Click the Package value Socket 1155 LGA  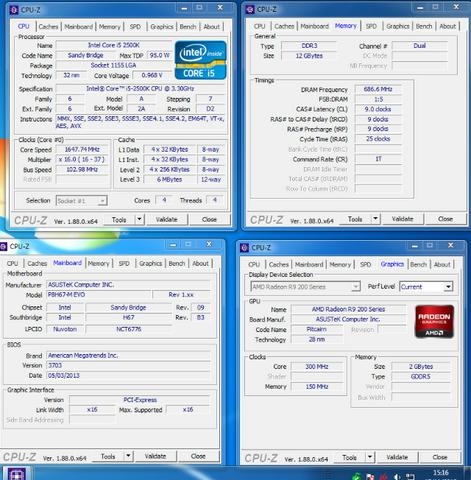coord(114,65)
